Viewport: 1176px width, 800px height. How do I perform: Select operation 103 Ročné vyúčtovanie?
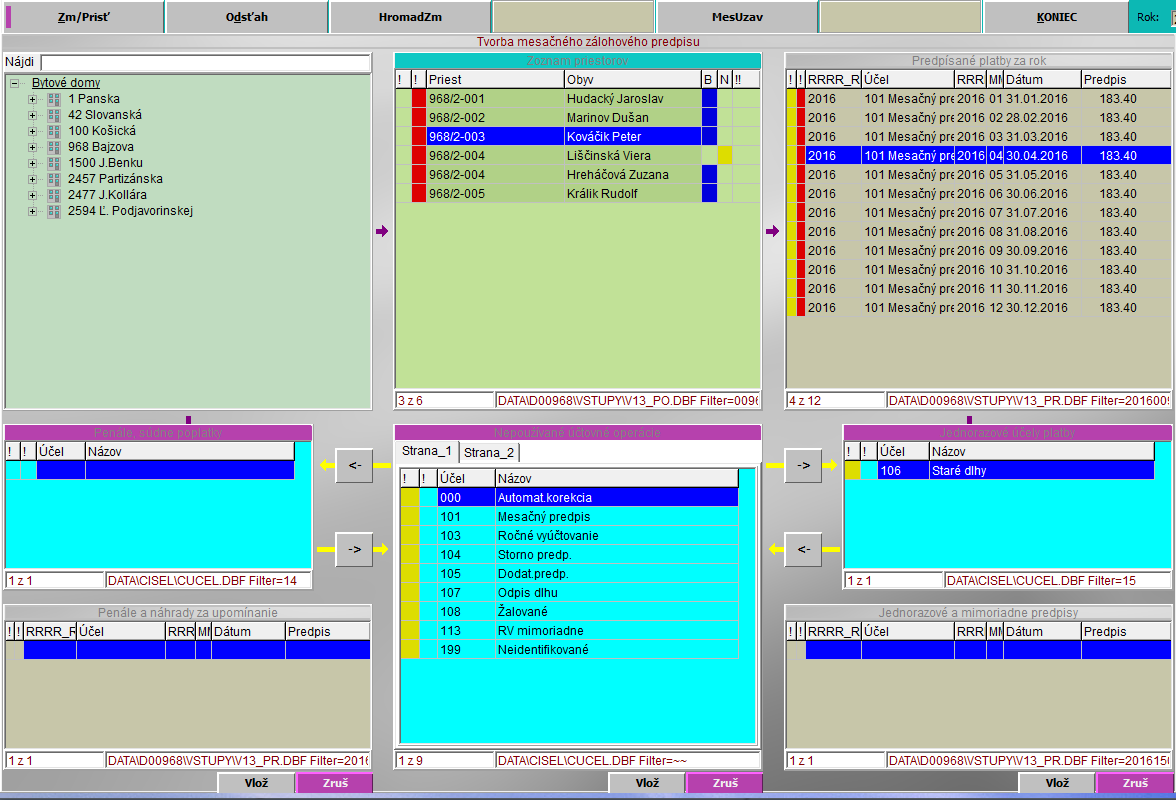click(569, 535)
